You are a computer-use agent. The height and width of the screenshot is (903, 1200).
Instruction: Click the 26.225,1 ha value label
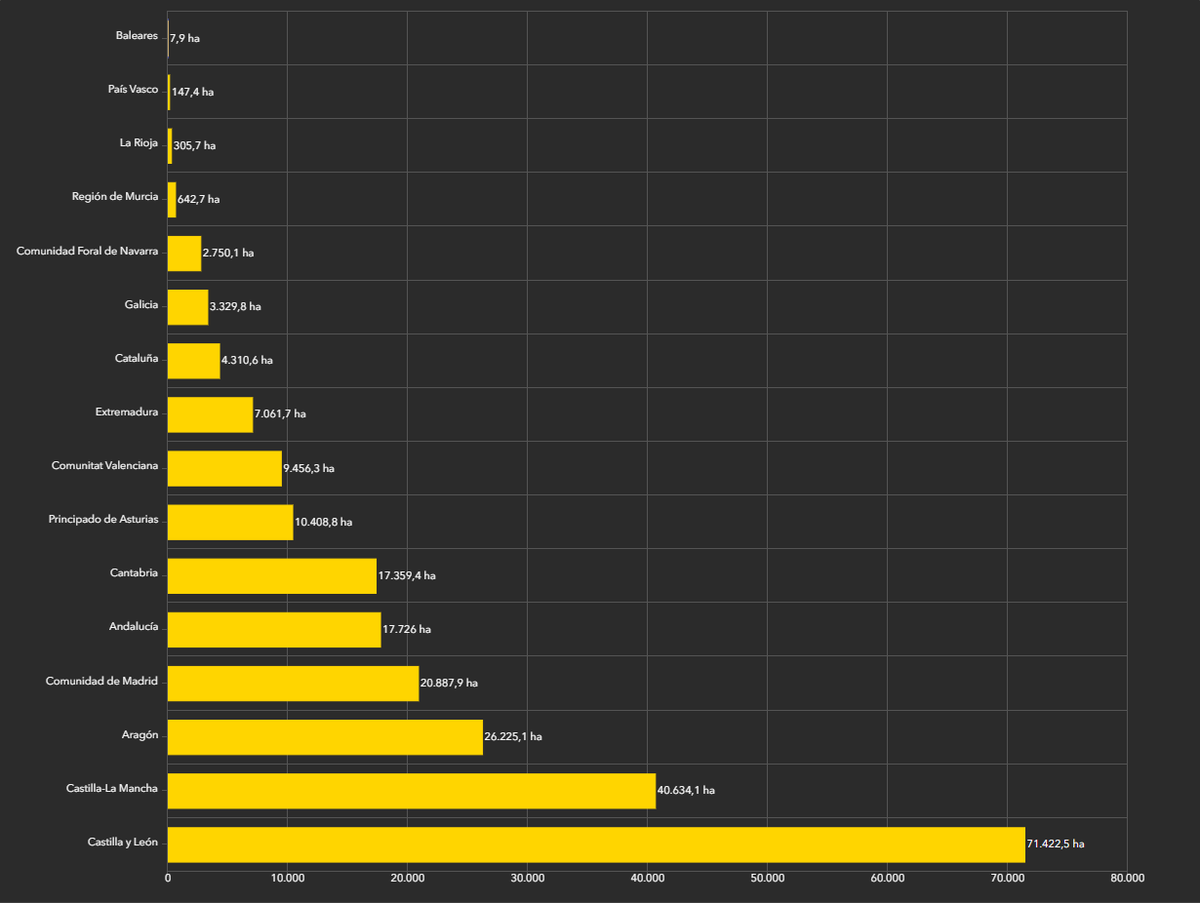[x=513, y=737]
